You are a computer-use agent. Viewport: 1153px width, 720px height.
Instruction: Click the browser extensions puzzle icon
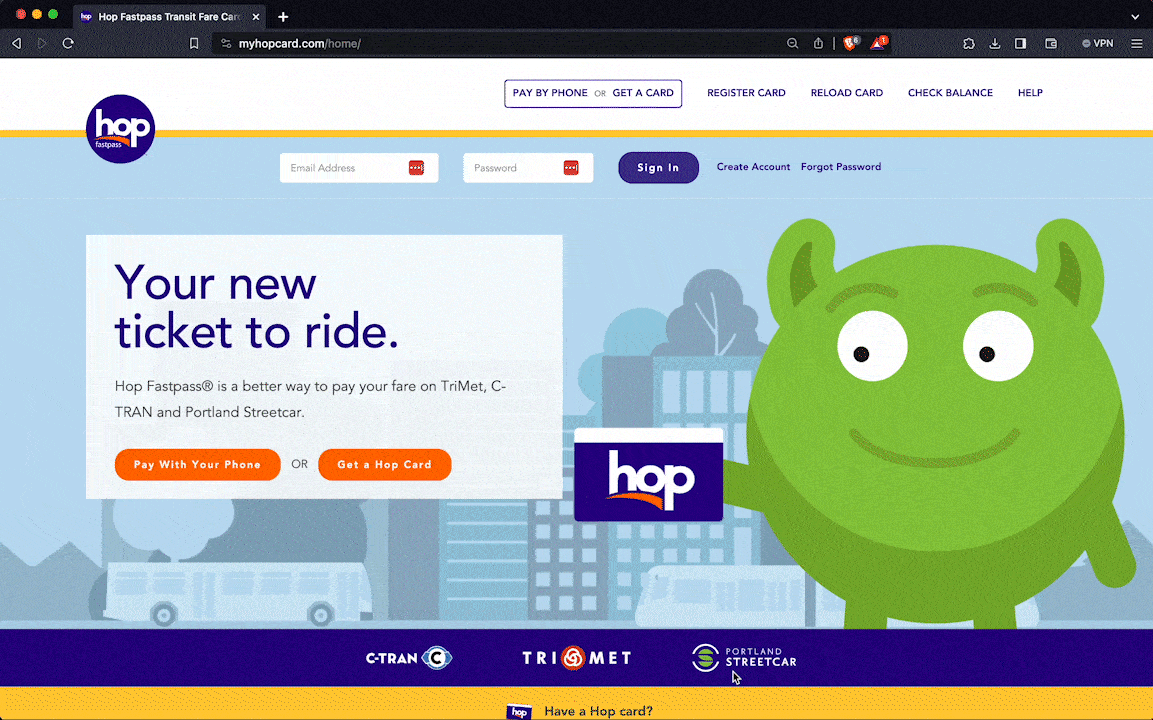[x=968, y=43]
